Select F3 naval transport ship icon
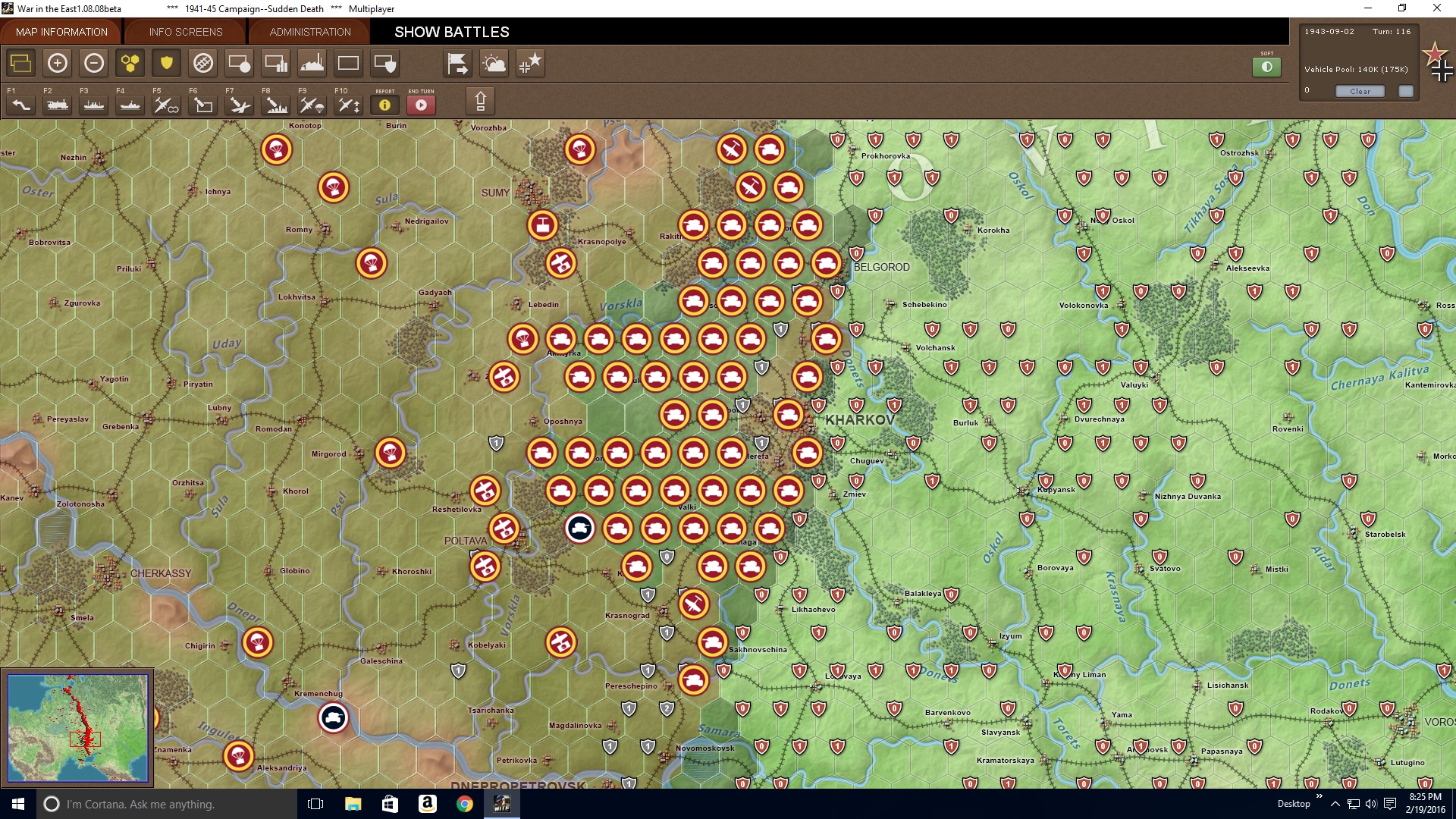 pos(94,105)
